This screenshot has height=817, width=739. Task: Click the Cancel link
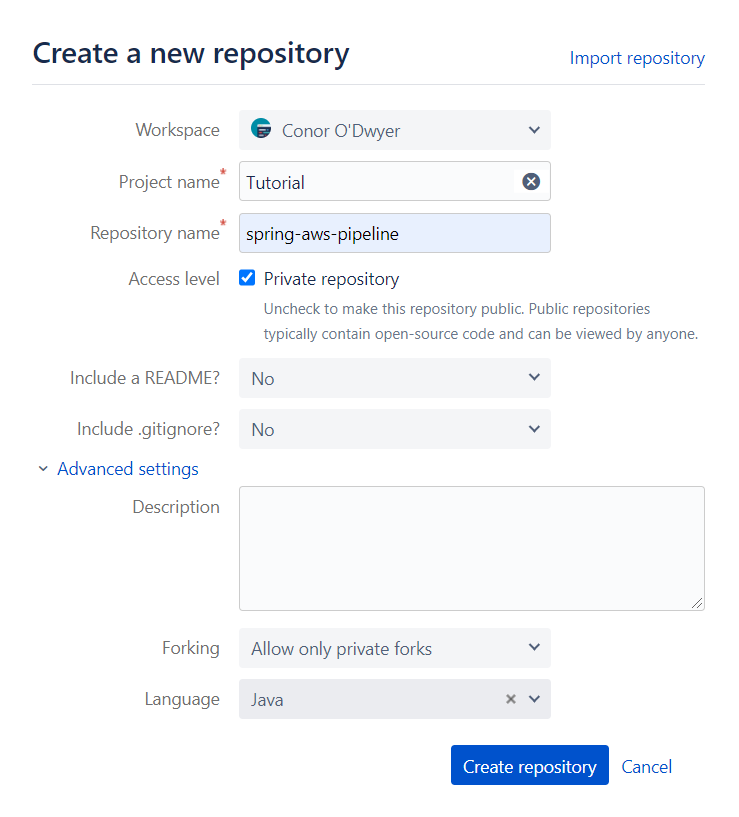pyautogui.click(x=646, y=766)
